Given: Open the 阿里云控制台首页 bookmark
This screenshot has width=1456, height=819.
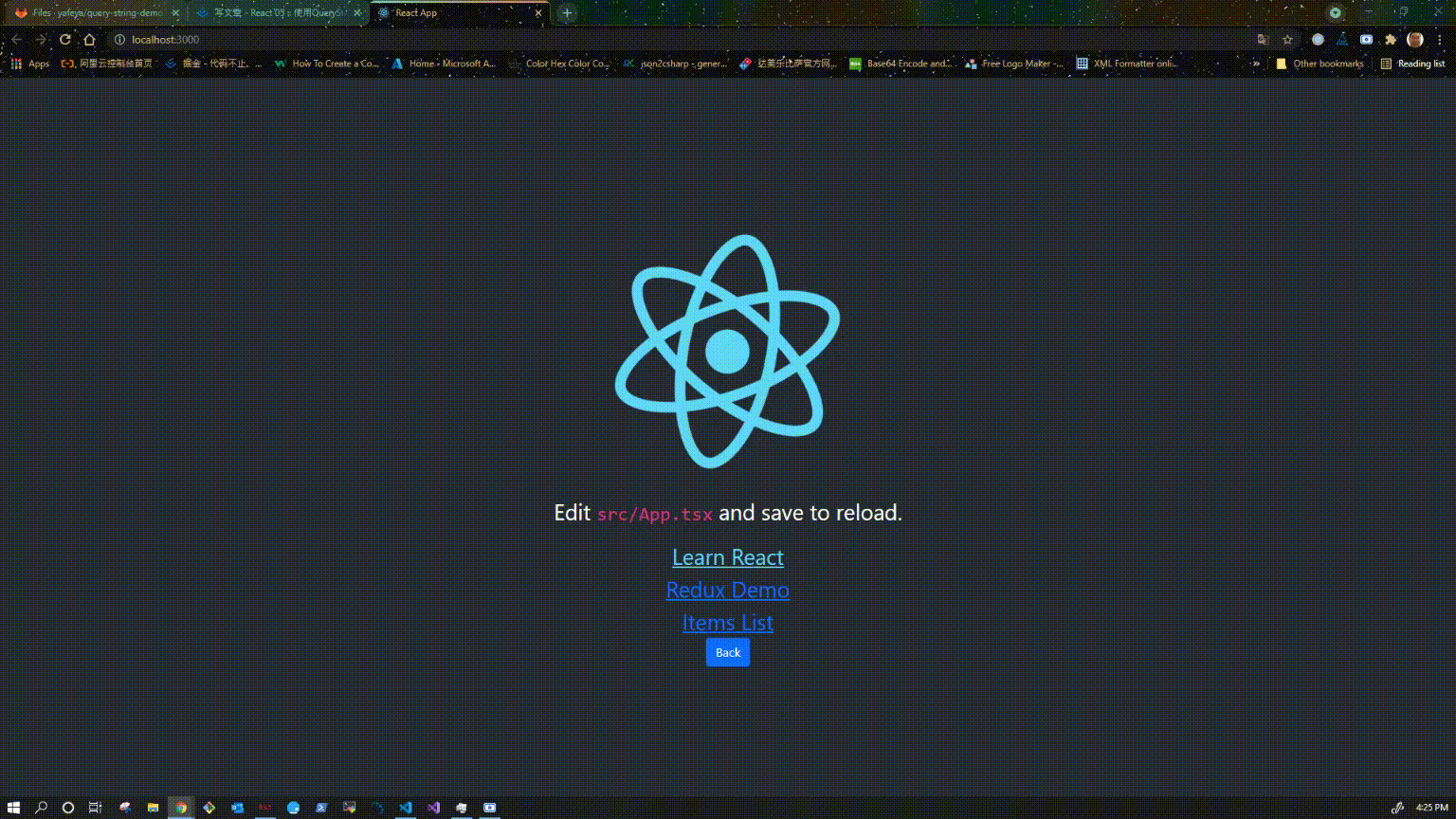Looking at the screenshot, I should click(x=106, y=64).
